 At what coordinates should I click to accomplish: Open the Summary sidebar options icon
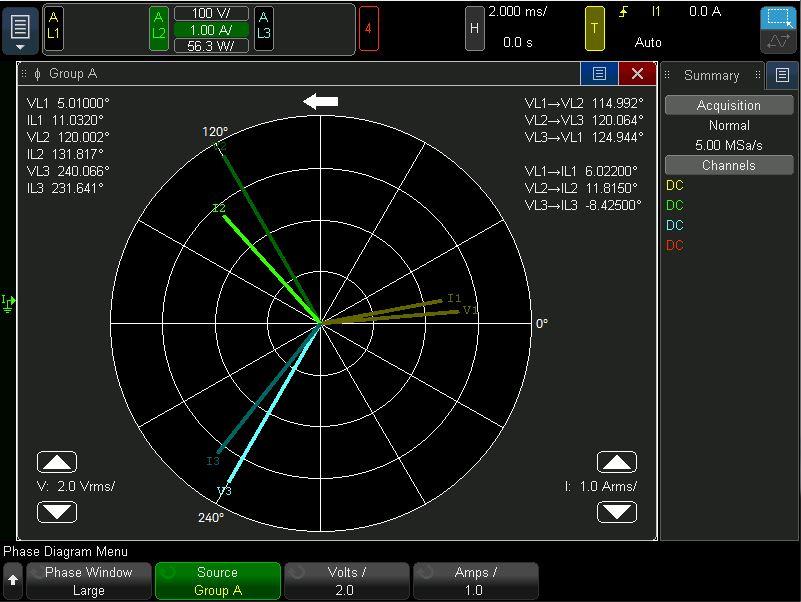tap(782, 75)
